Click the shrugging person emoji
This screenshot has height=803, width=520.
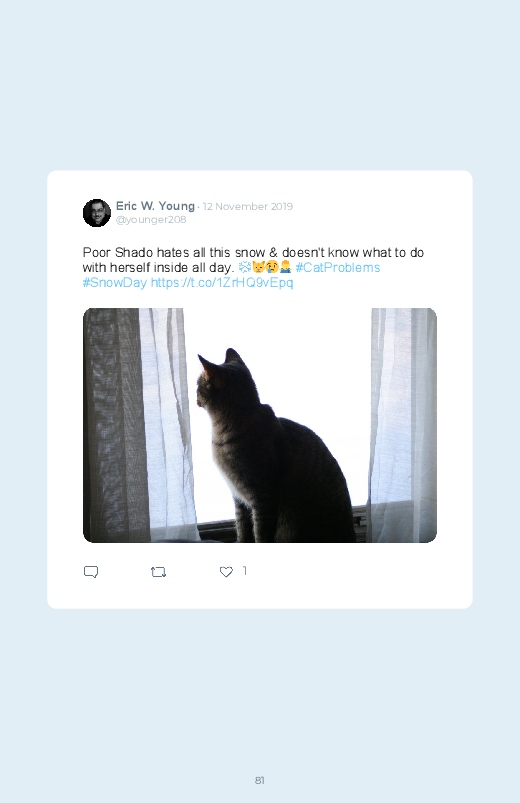point(285,267)
